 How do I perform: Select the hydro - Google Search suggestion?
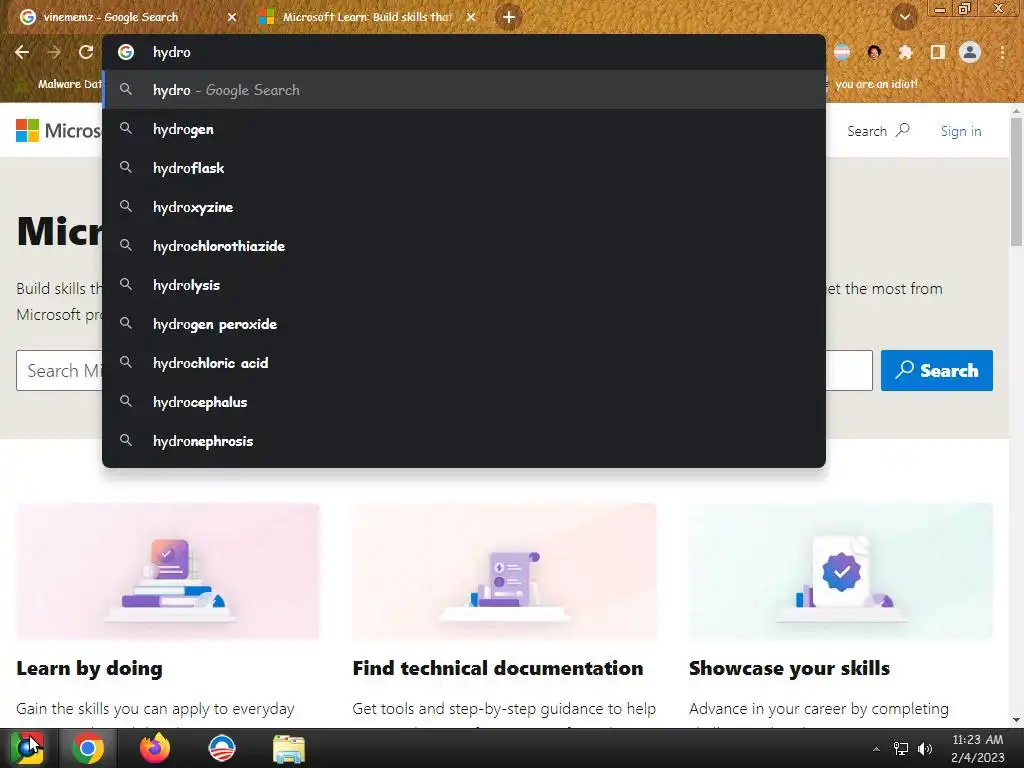(464, 90)
